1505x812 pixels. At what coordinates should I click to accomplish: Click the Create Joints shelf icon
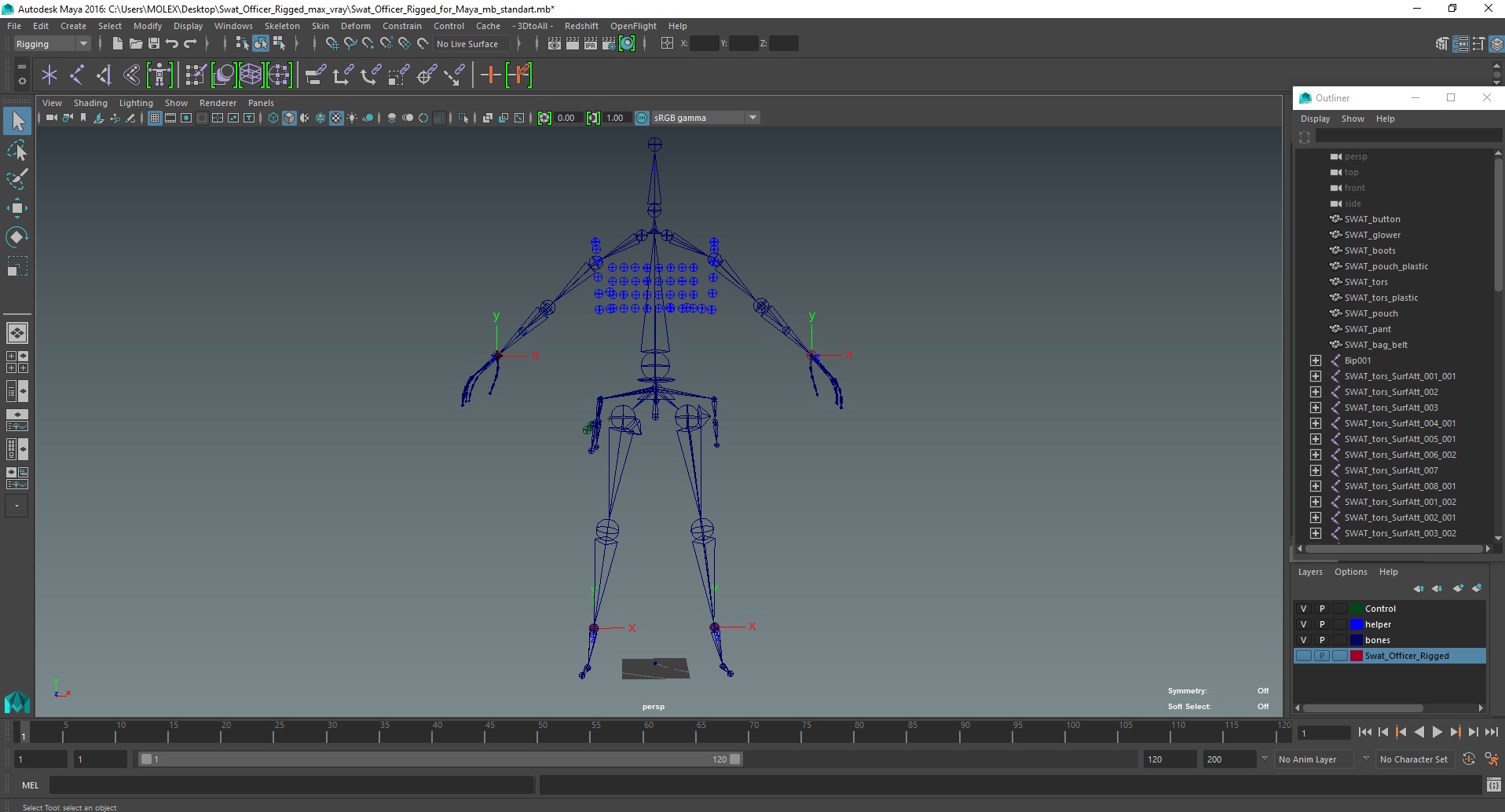(x=77, y=75)
